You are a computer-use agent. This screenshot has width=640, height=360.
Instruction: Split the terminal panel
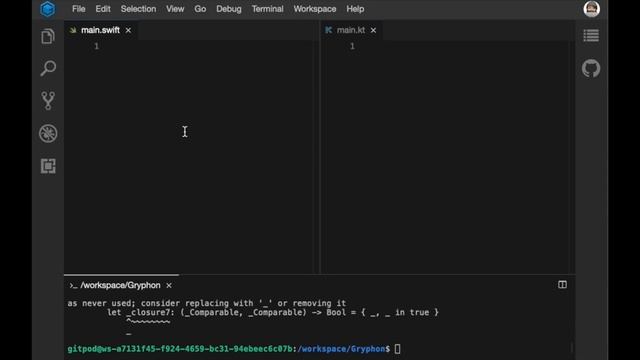tap(562, 284)
